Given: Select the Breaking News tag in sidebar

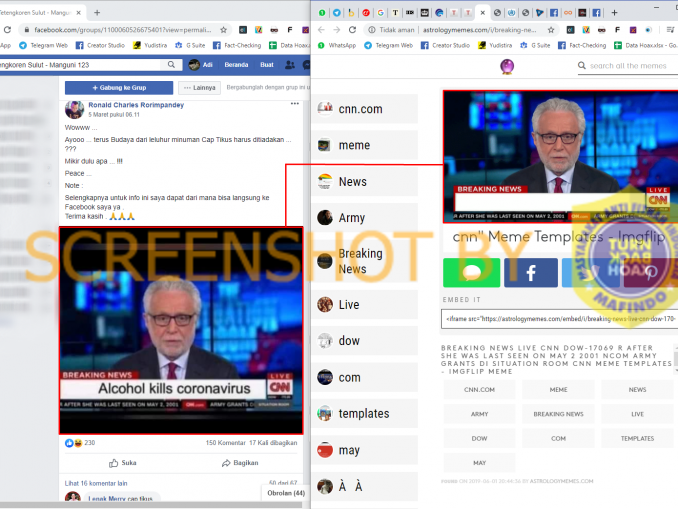Looking at the screenshot, I should point(365,261).
